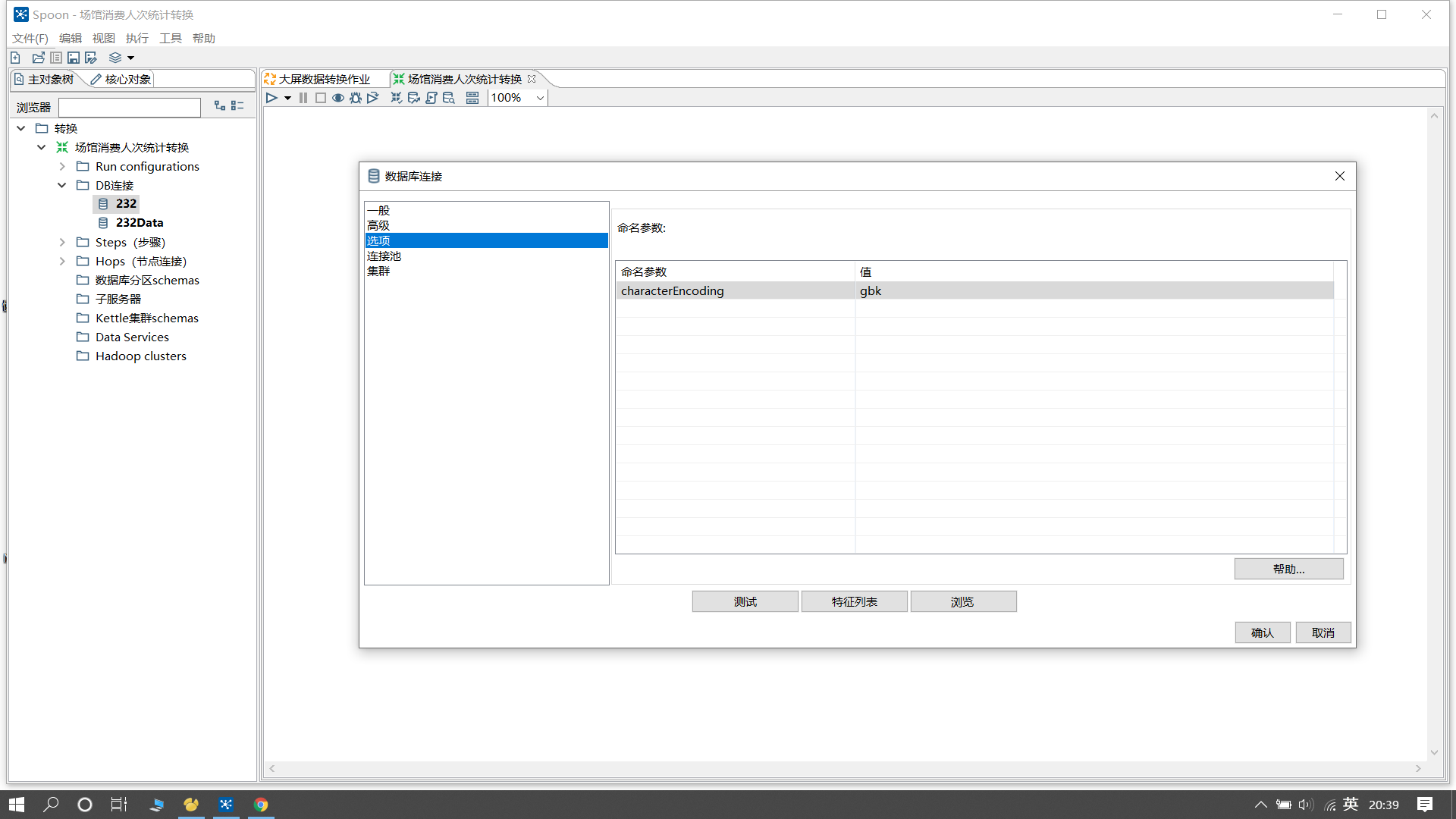The height and width of the screenshot is (819, 1456).
Task: Open the 工具 menu
Action: pos(170,38)
